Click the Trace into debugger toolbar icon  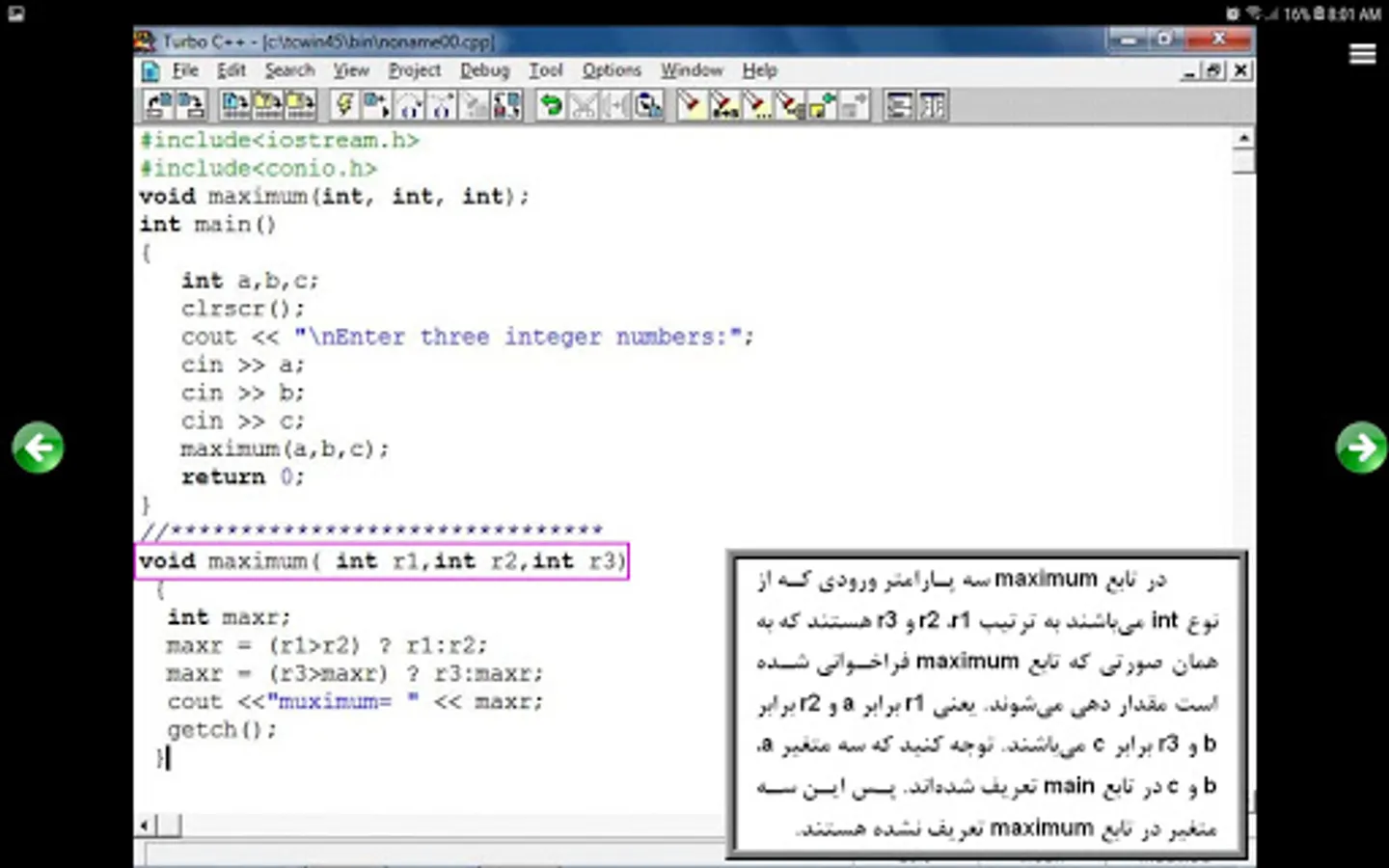click(x=442, y=105)
